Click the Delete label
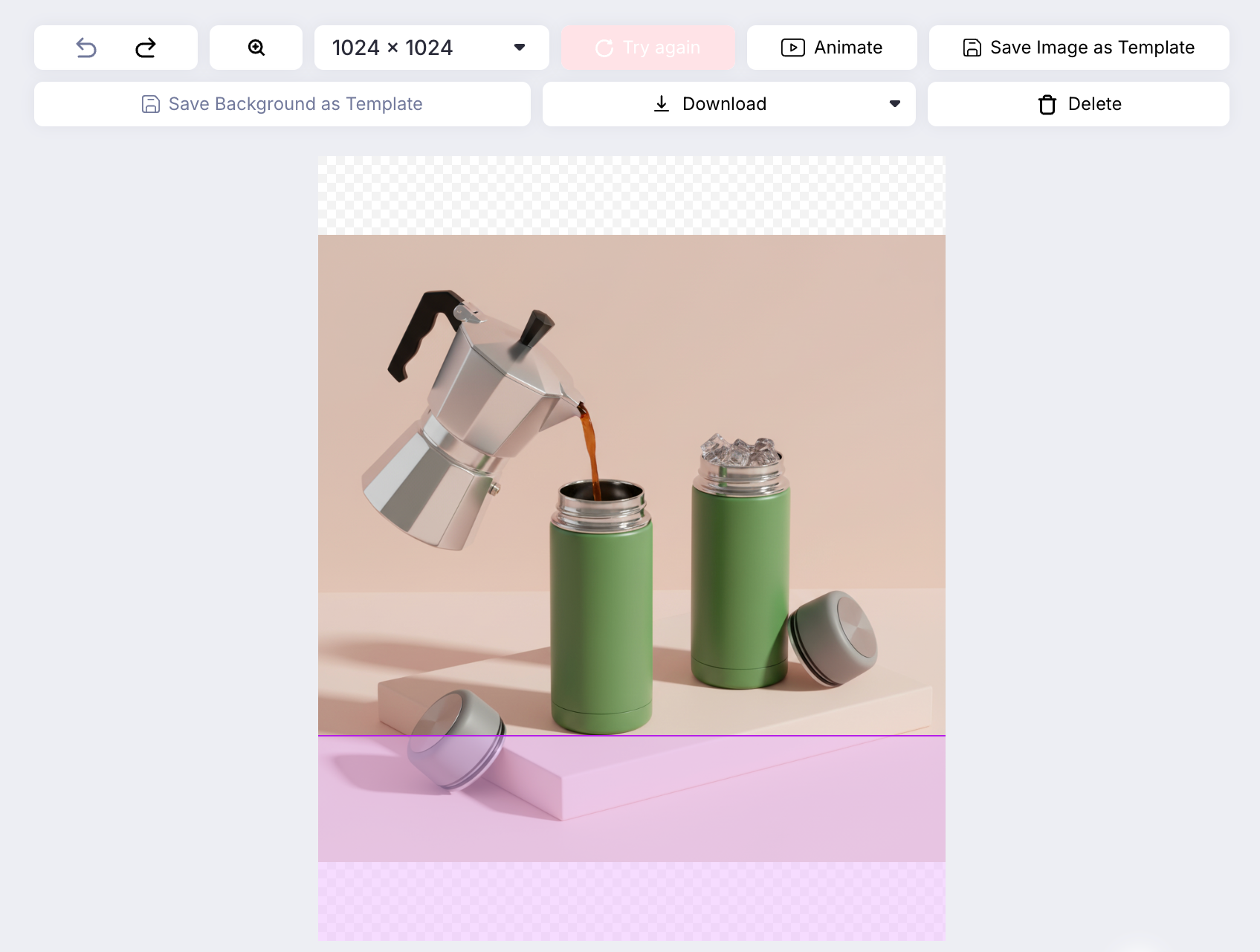The image size is (1260, 952). click(x=1094, y=104)
